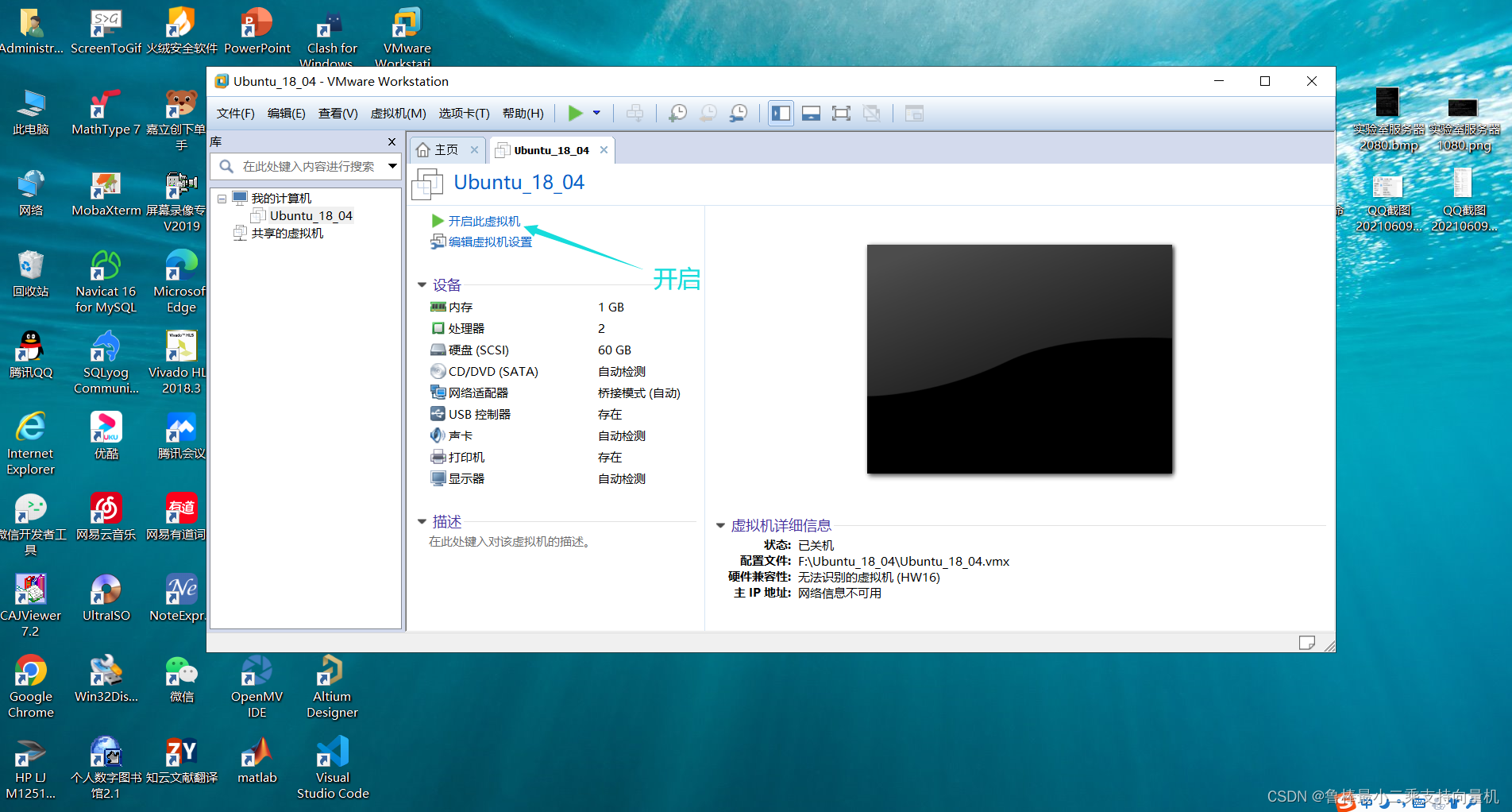The width and height of the screenshot is (1512, 812).
Task: Open the power options dropdown arrow
Action: [596, 114]
